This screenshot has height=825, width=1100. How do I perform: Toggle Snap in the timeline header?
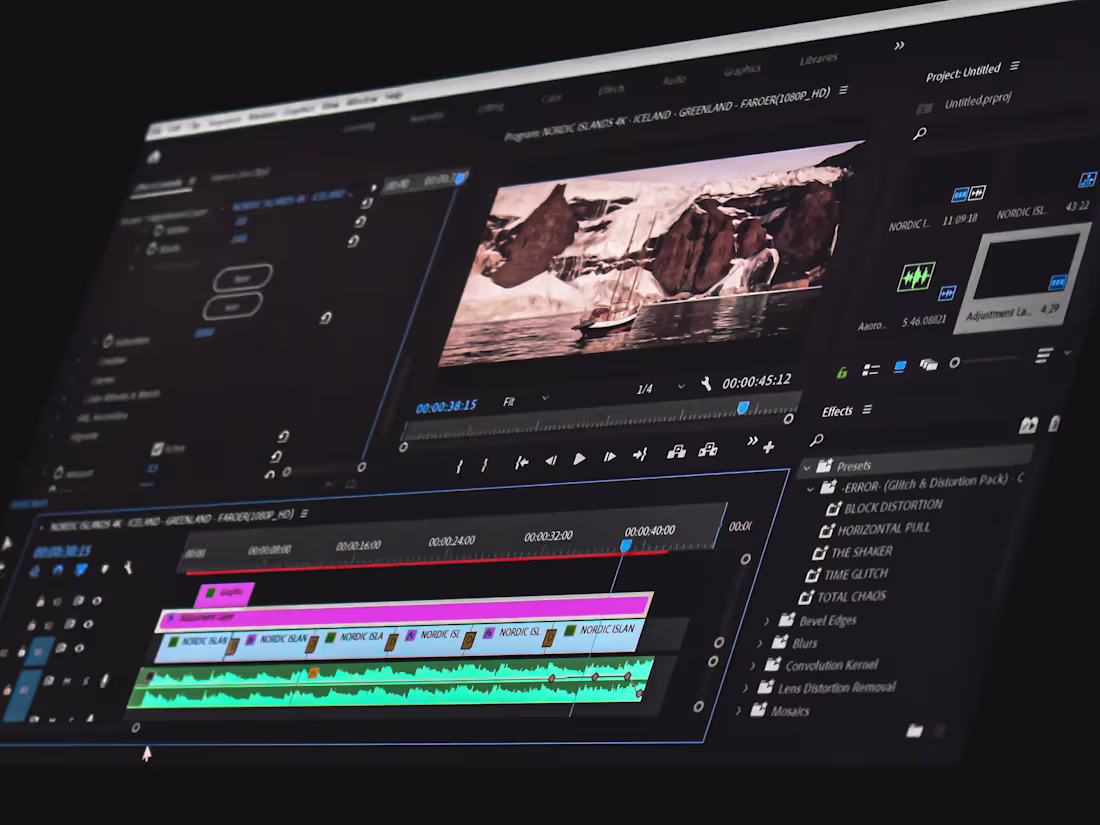pos(57,569)
